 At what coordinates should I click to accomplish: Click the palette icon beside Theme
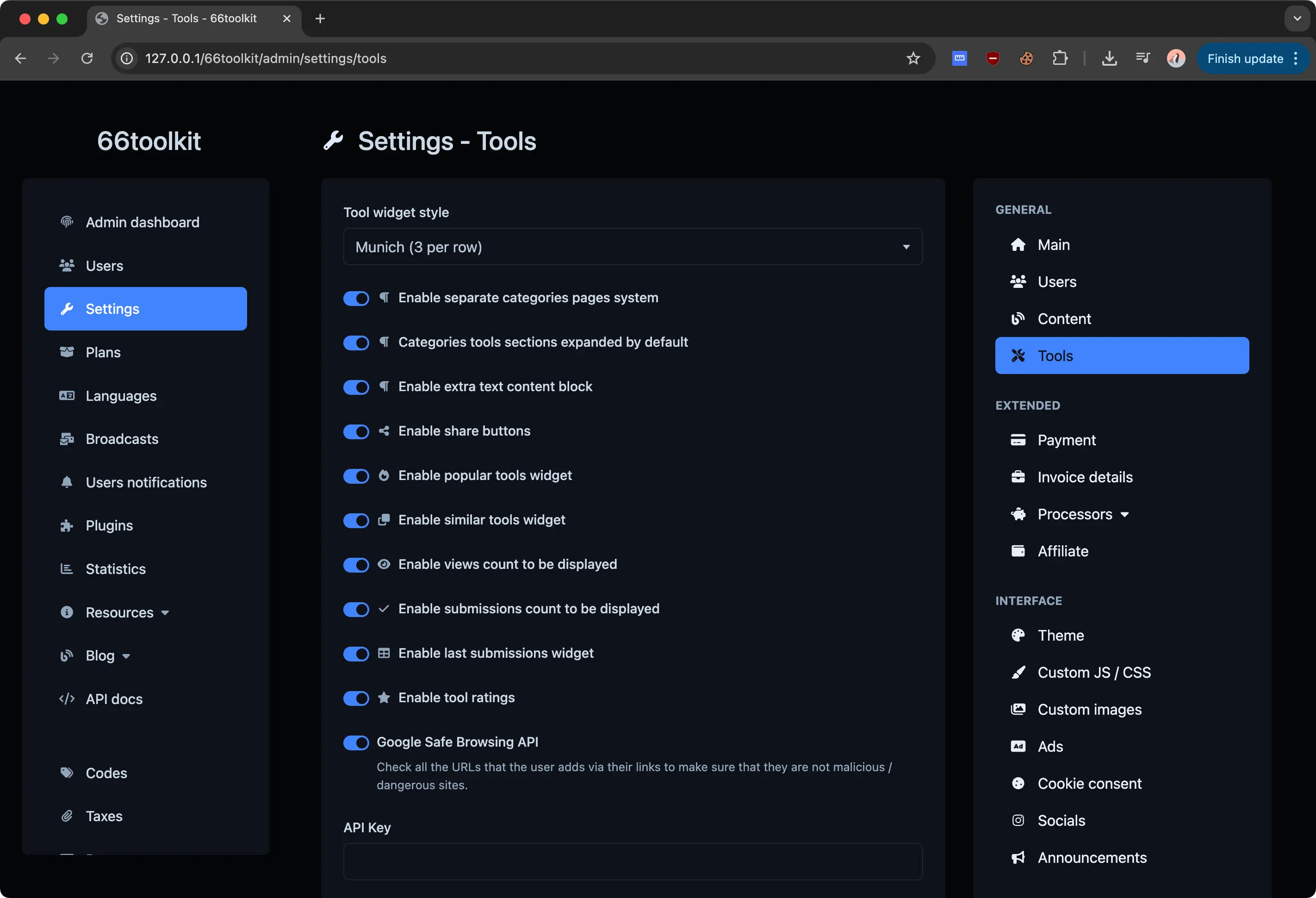pos(1018,635)
